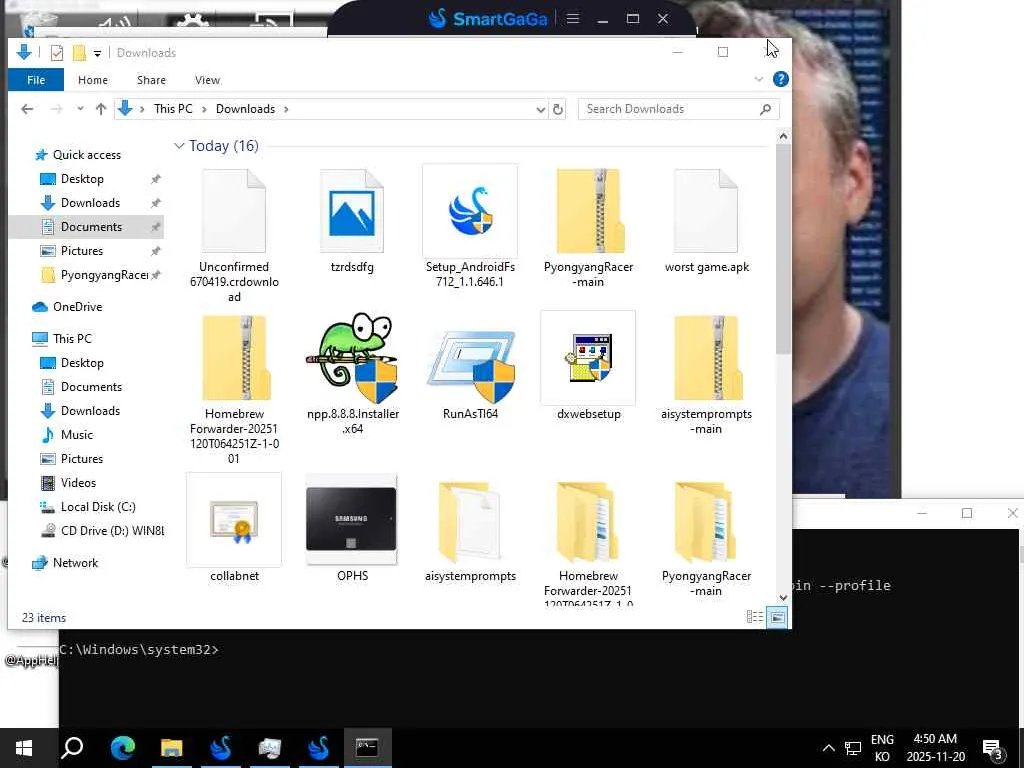
Task: Click the file list scrollbar up arrow
Action: (x=783, y=136)
